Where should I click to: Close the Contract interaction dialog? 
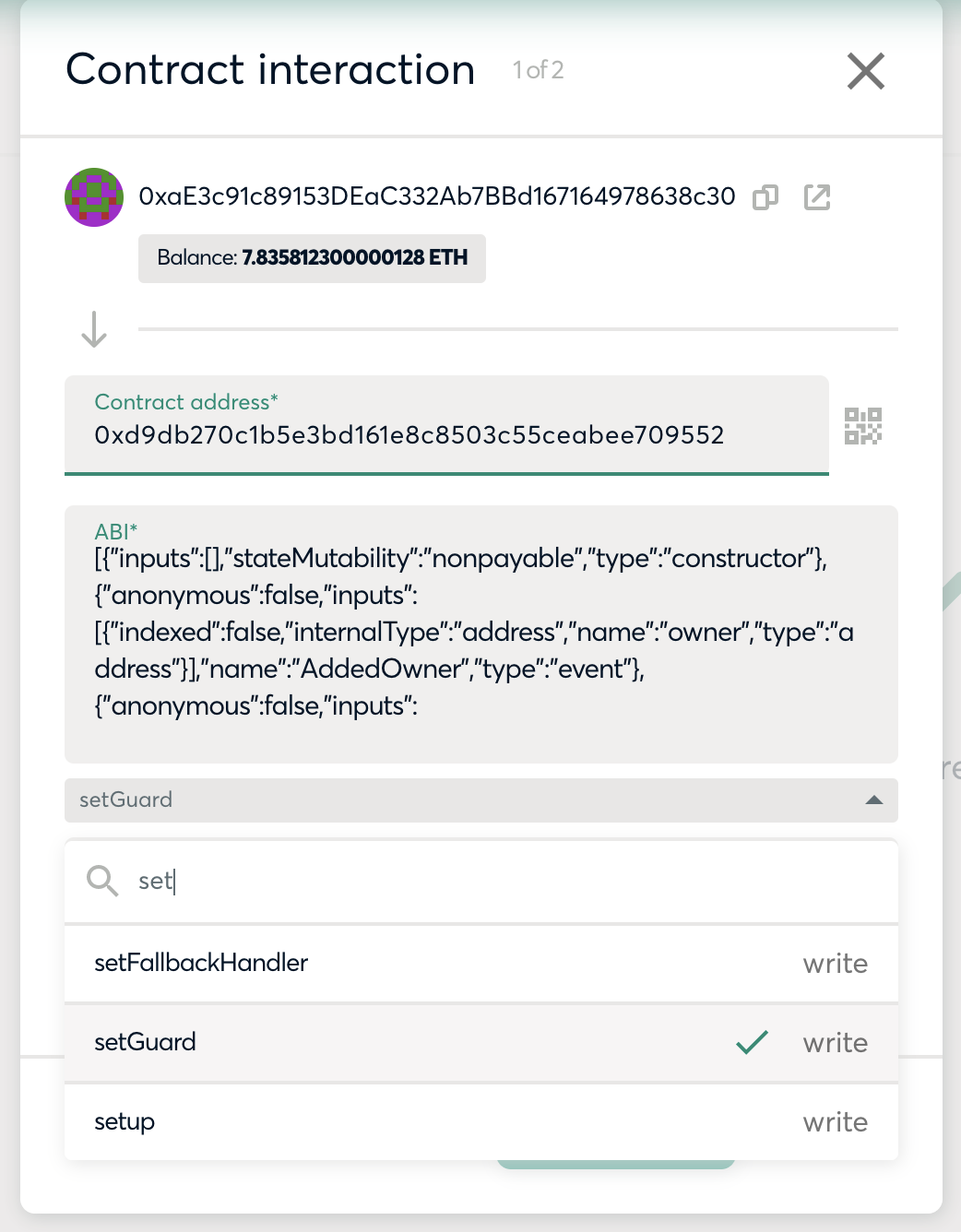click(x=866, y=71)
